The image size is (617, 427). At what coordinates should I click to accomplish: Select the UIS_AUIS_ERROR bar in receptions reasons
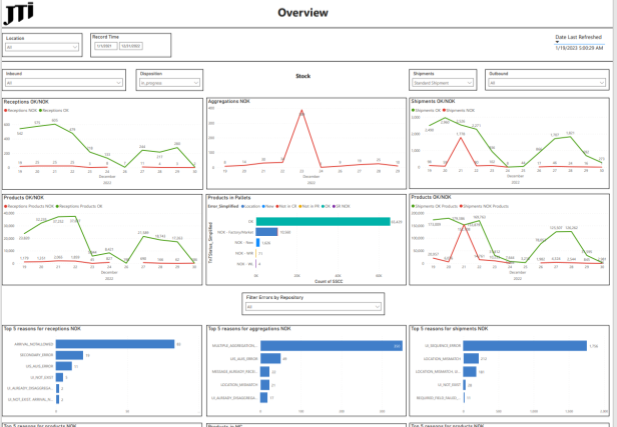point(64,366)
